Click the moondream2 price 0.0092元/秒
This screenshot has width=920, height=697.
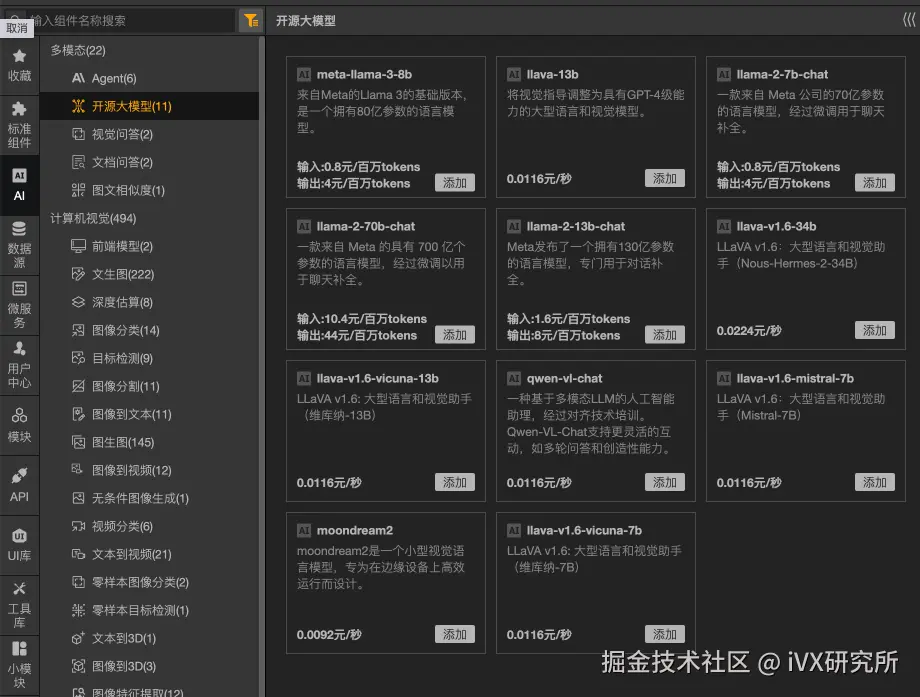pyautogui.click(x=329, y=635)
